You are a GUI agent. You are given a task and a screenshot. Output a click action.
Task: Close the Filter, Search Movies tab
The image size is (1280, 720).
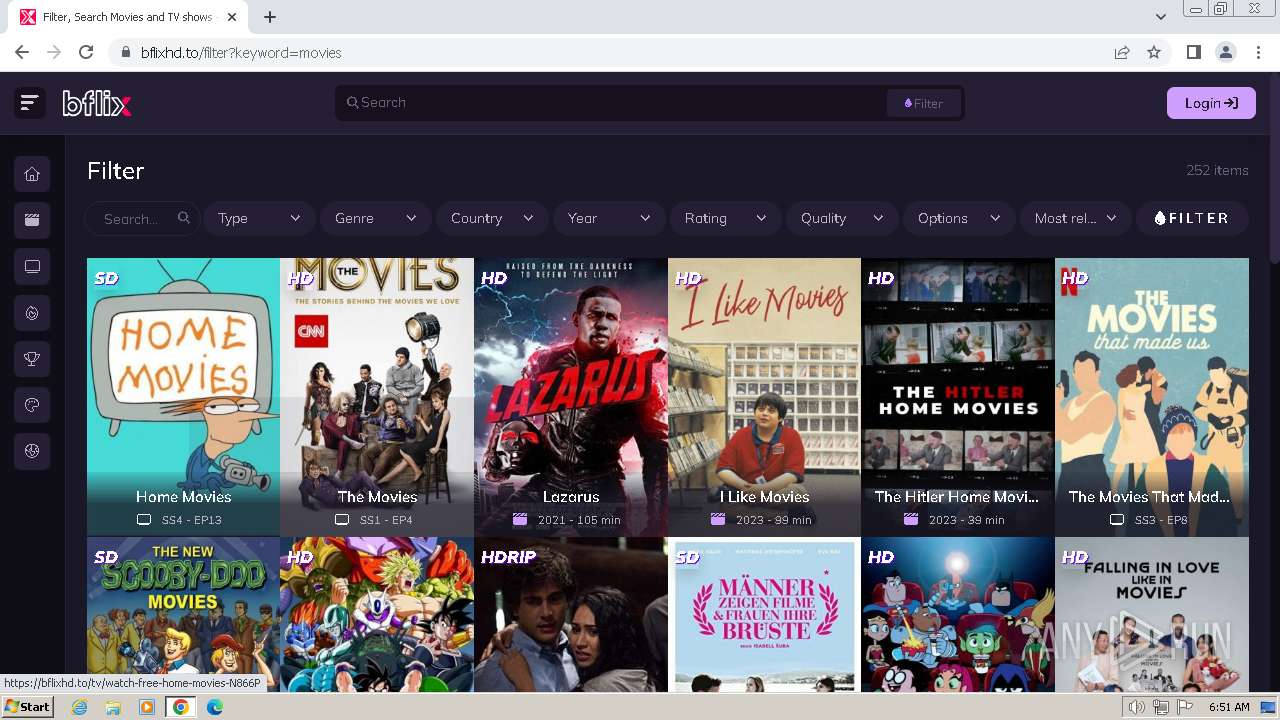pos(234,17)
